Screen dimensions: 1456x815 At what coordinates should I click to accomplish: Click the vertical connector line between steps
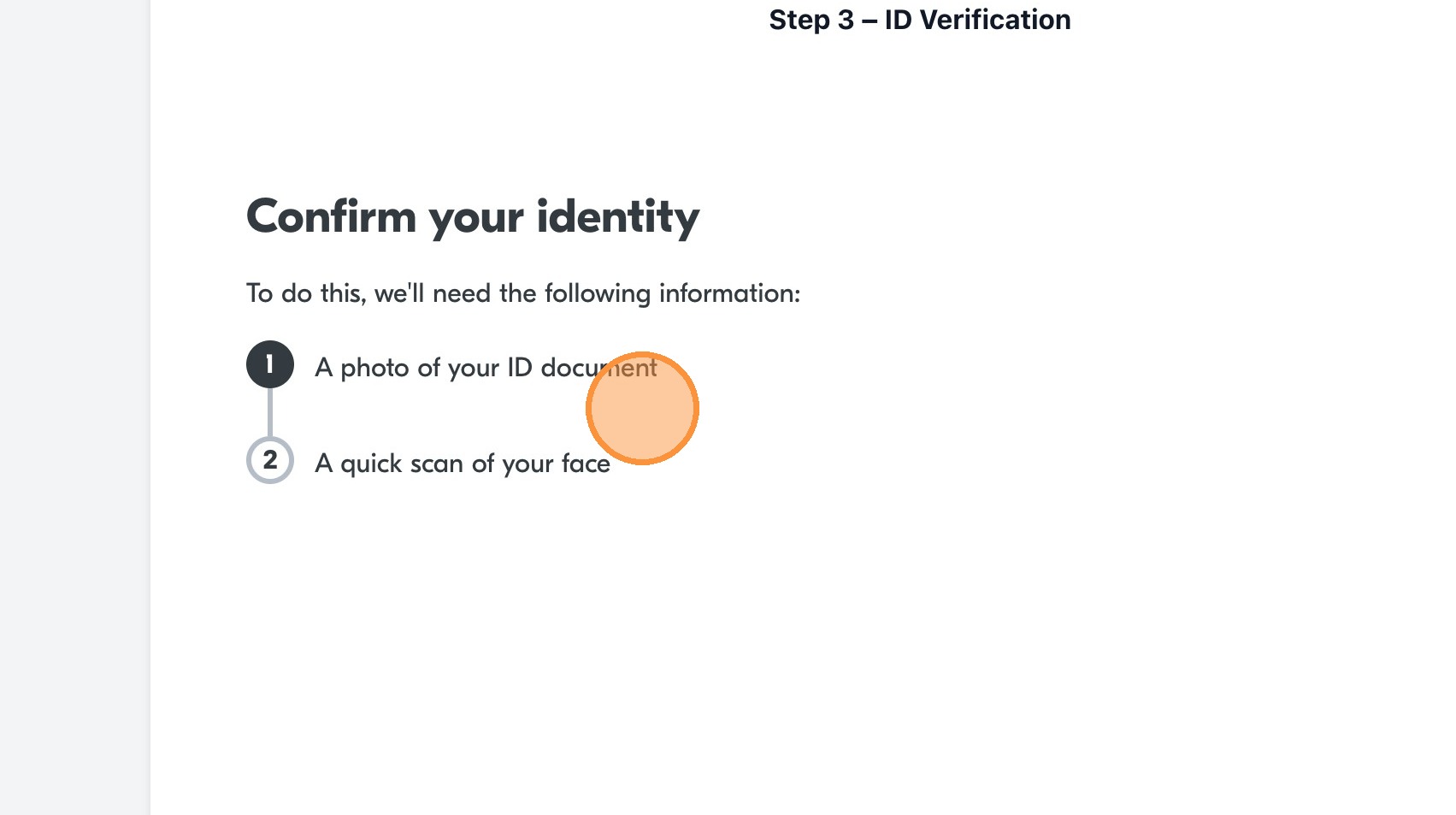[x=270, y=412]
